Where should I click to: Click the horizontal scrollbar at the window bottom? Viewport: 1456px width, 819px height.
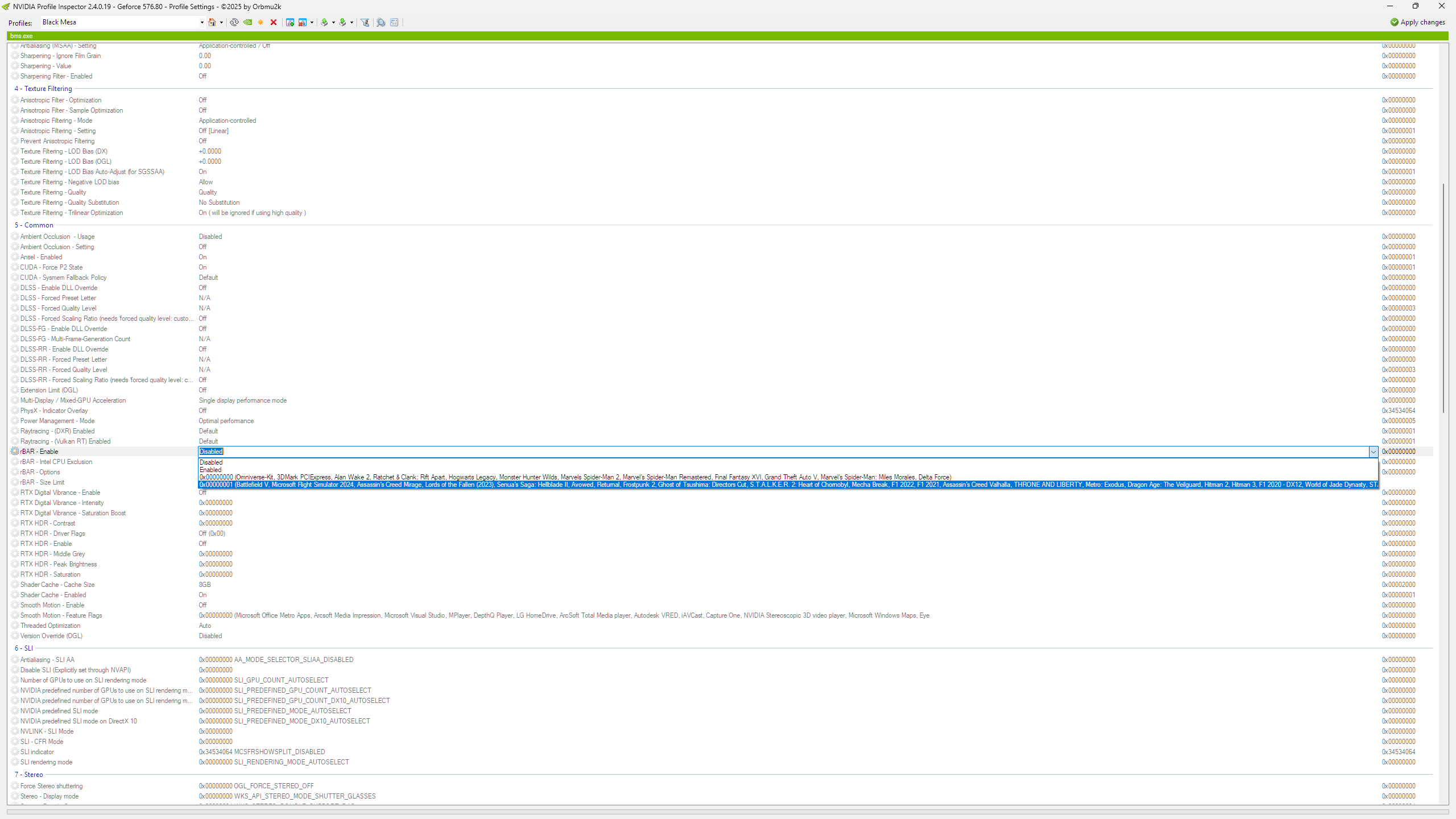point(727,812)
